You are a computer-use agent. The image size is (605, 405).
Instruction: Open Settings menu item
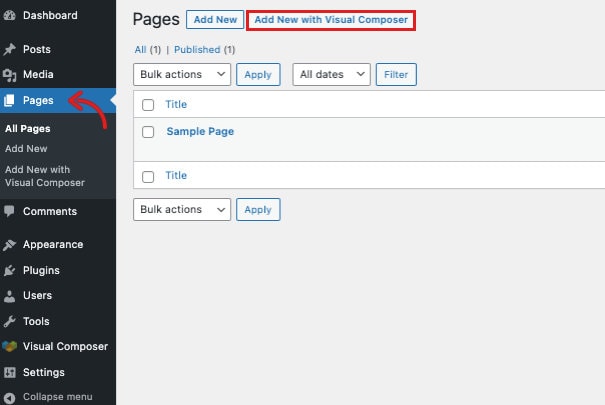[x=44, y=372]
